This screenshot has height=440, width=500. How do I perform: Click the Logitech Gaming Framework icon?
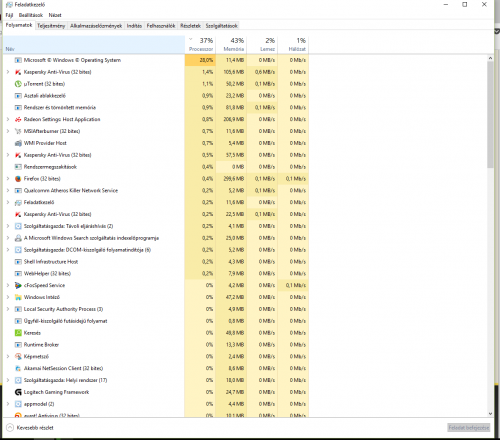click(x=18, y=392)
